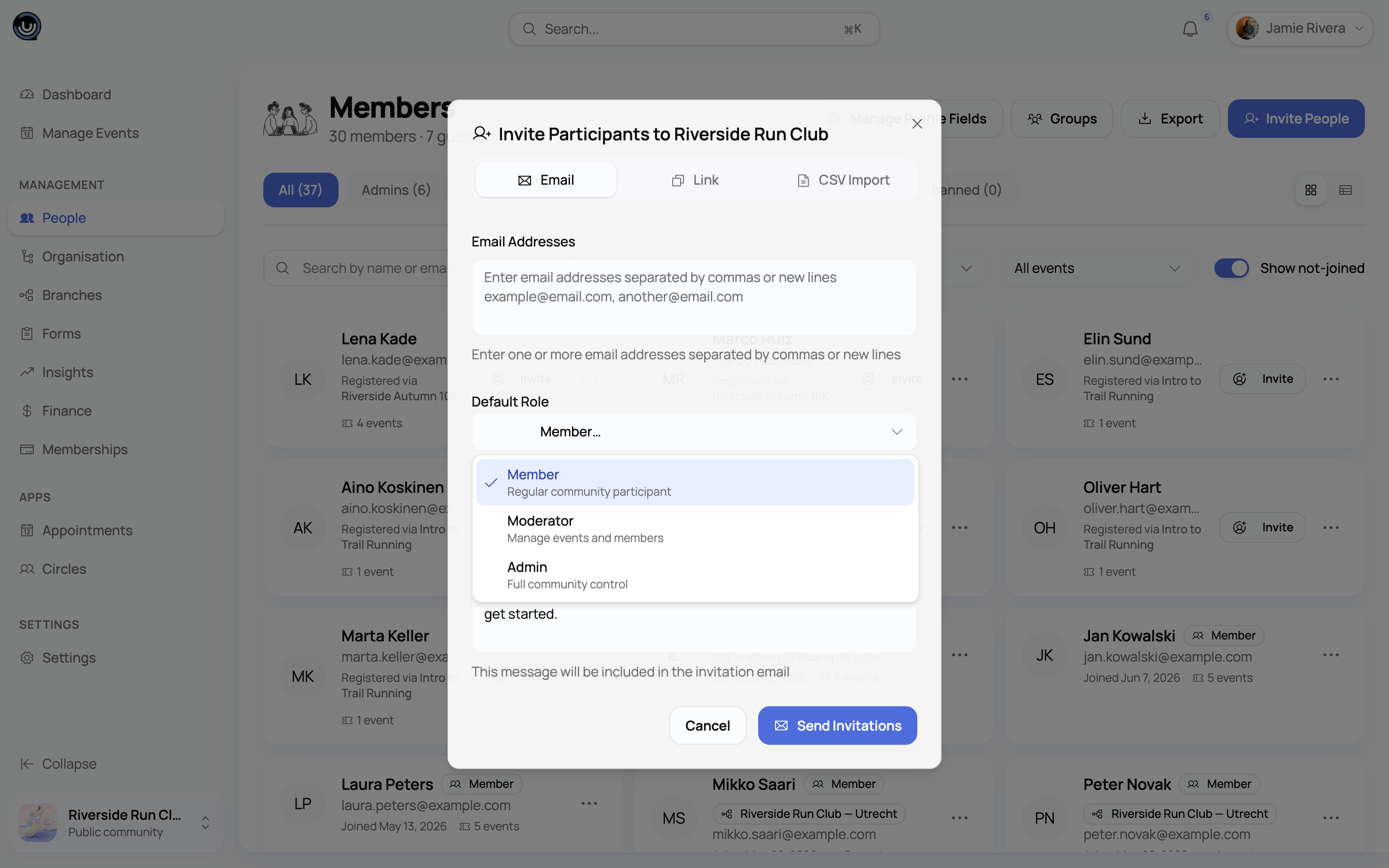Screen dimensions: 1389x868
Task: Switch to table list view
Action: 1346,190
